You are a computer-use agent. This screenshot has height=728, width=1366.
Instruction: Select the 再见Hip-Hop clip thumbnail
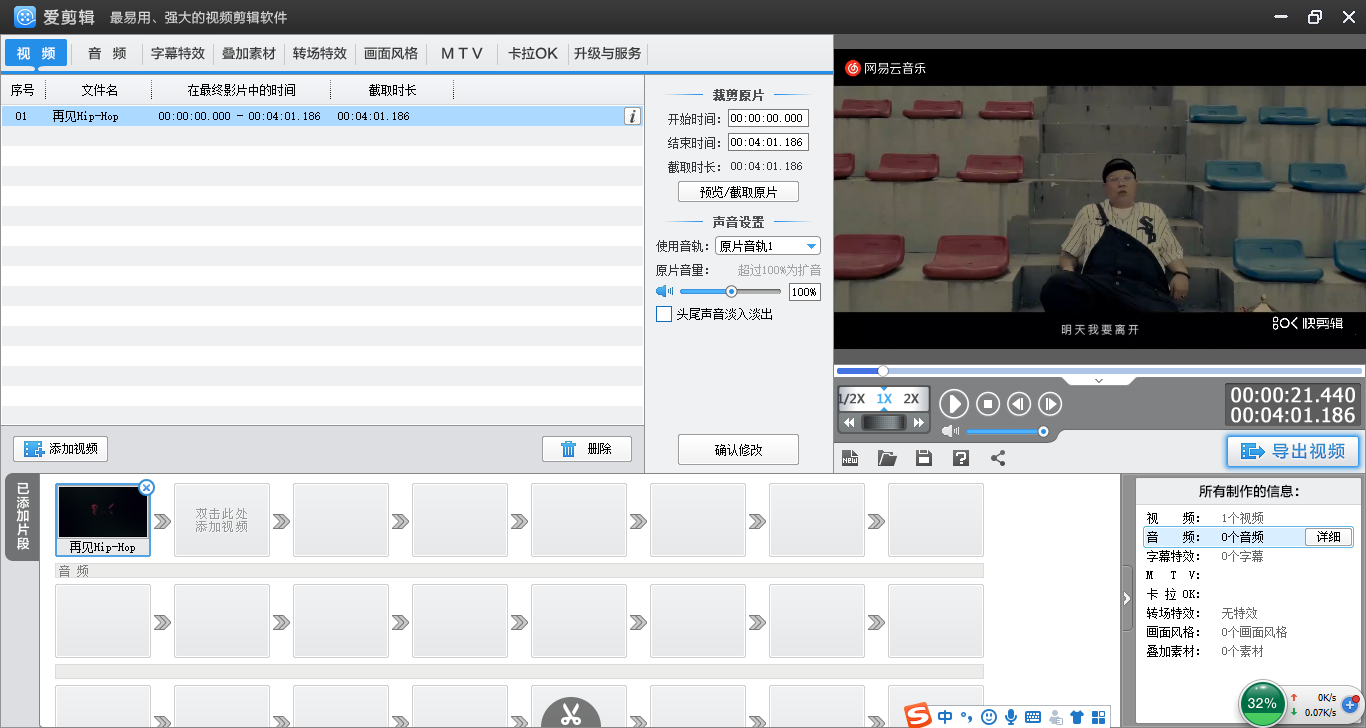[x=103, y=520]
